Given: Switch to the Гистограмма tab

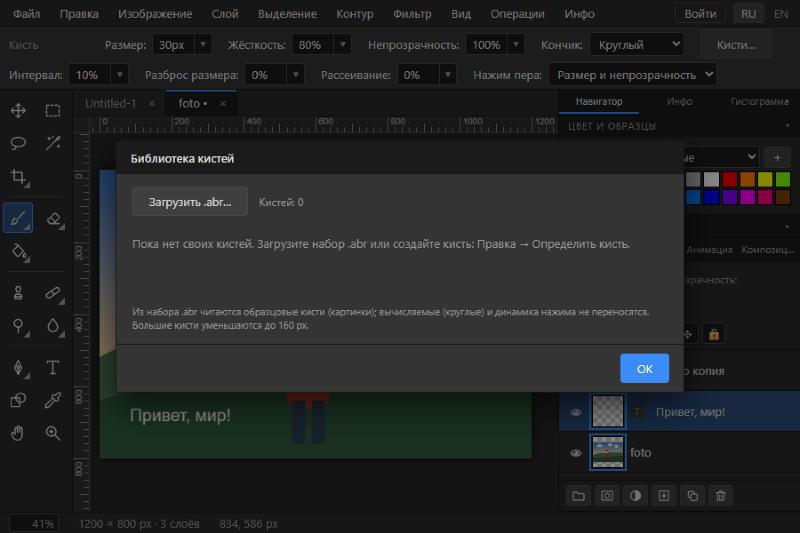Looking at the screenshot, I should pos(759,101).
